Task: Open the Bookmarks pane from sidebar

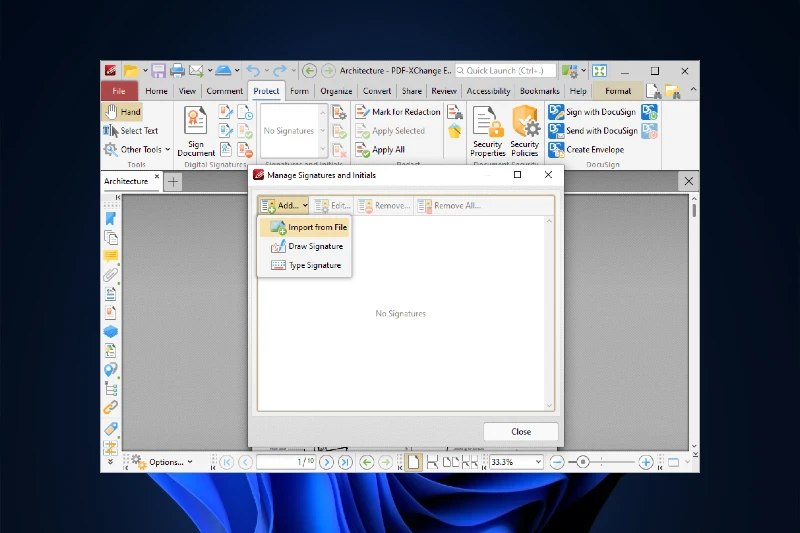Action: (x=111, y=219)
